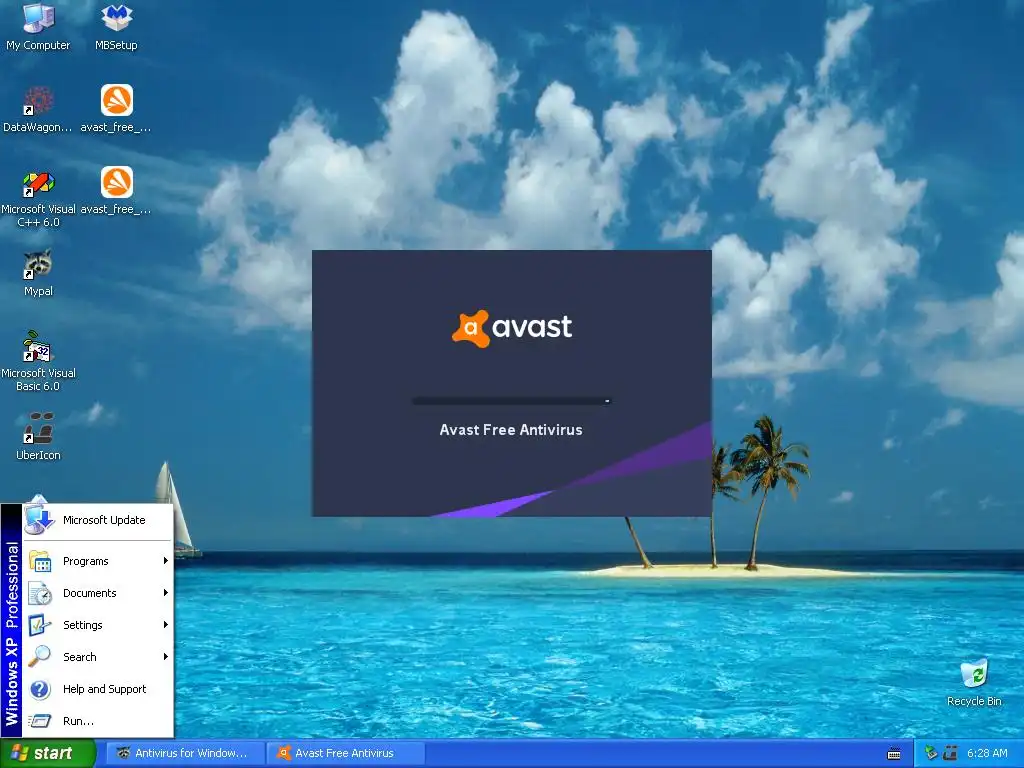Image resolution: width=1024 pixels, height=768 pixels.
Task: Switch to Avast Free Antivirus taskbar button
Action: (x=346, y=754)
